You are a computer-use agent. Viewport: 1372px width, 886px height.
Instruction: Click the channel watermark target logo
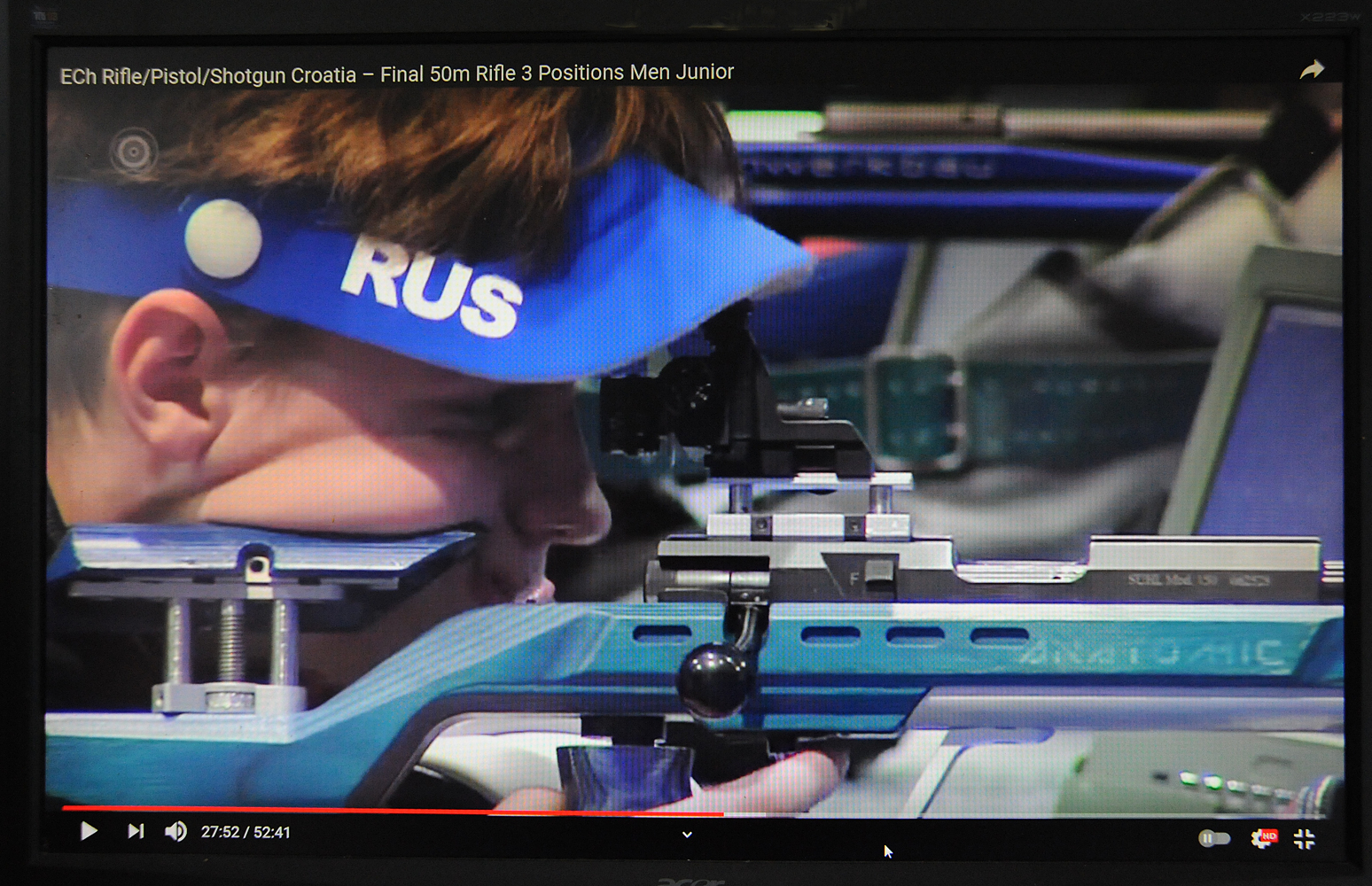coord(133,152)
